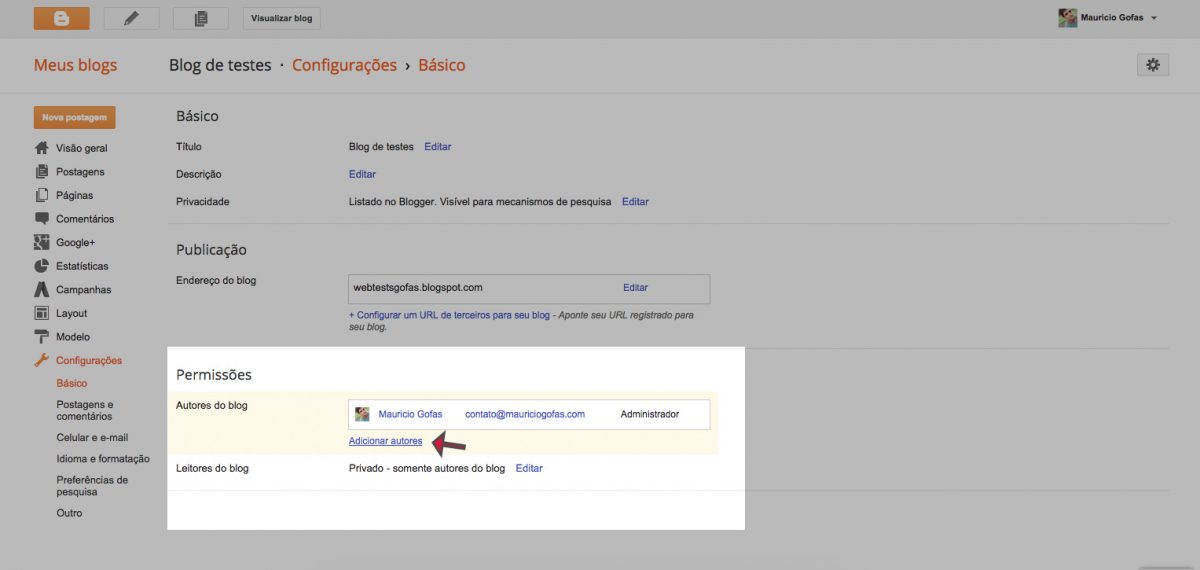Click the Visão geral house icon
Image resolution: width=1200 pixels, height=570 pixels.
point(42,148)
